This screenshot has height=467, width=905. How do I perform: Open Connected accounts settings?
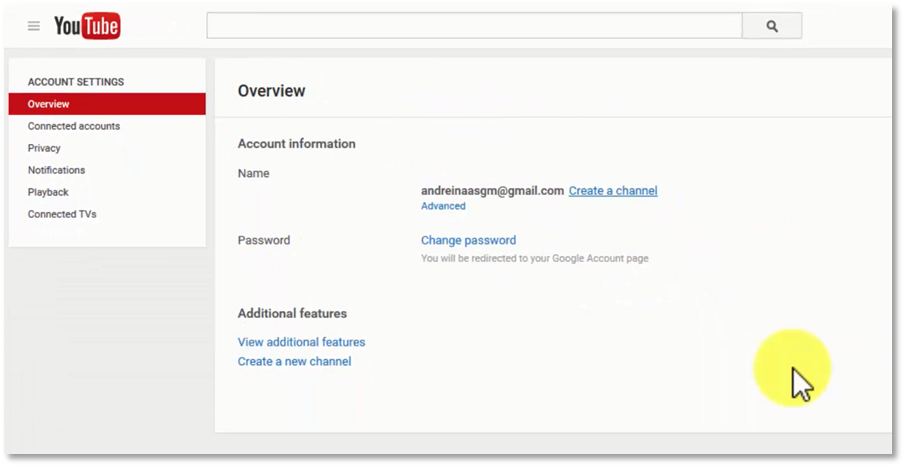click(74, 126)
